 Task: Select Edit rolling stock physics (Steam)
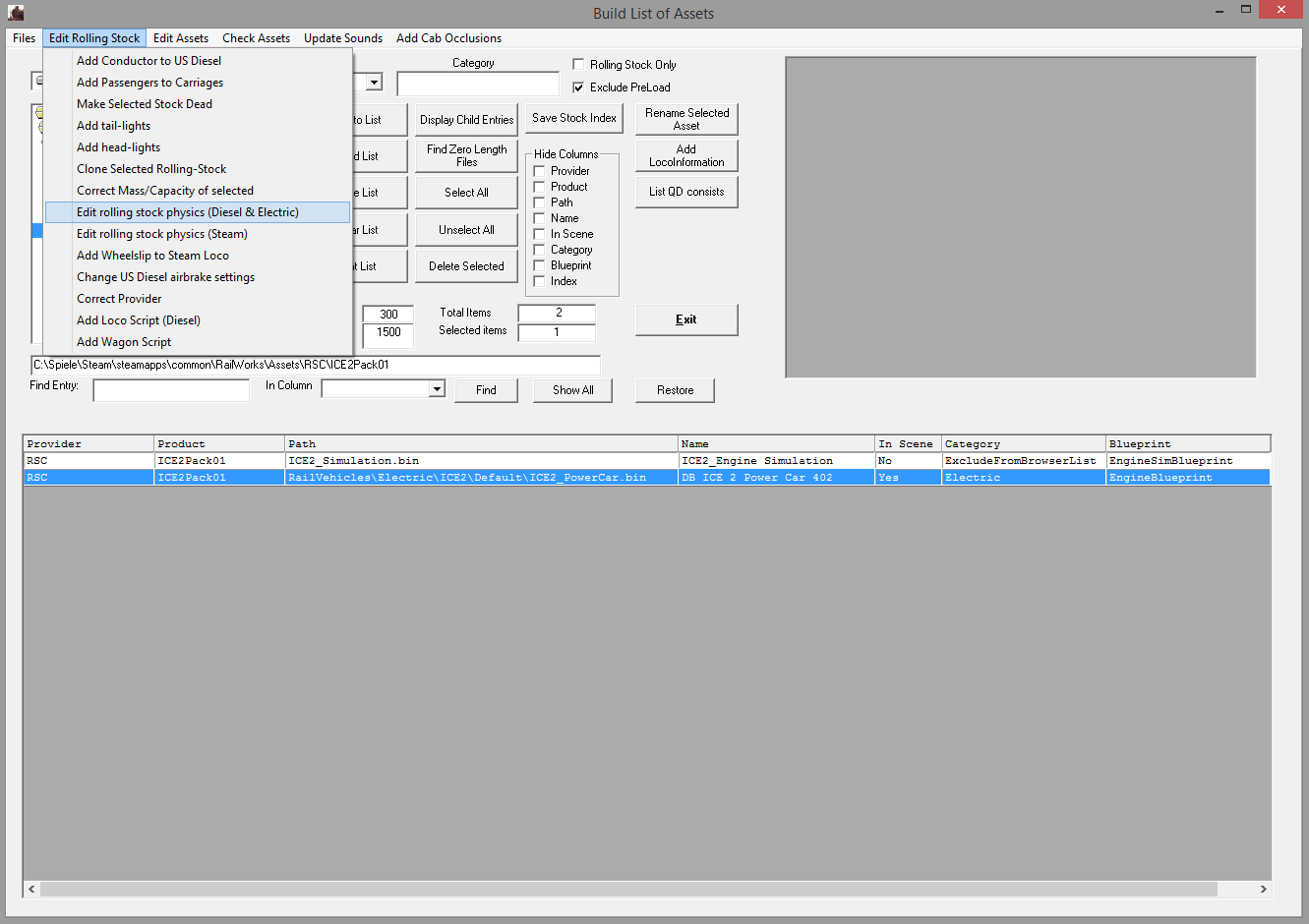198,234
